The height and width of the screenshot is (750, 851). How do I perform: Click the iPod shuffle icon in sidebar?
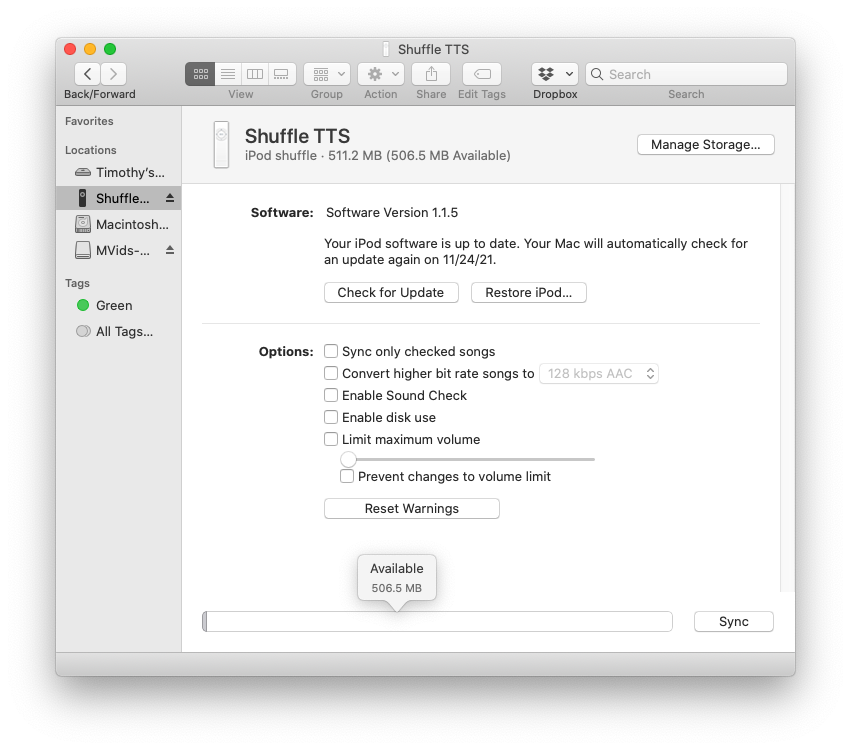82,198
